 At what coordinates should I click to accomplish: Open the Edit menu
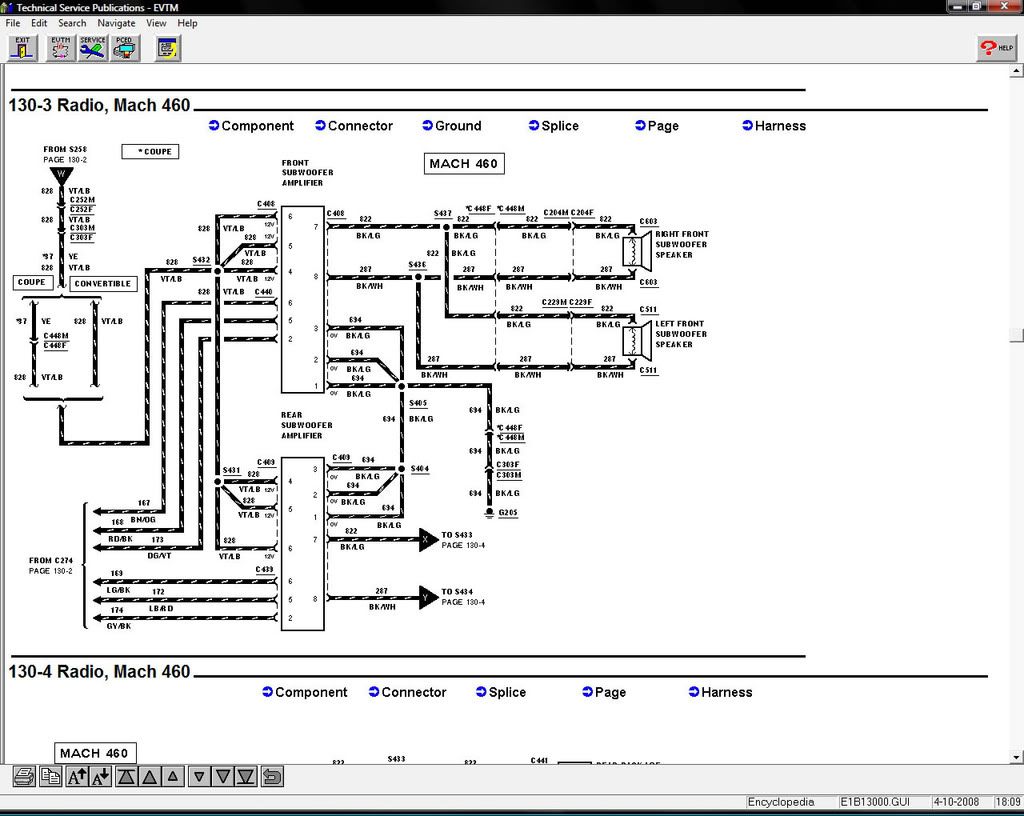(x=39, y=23)
